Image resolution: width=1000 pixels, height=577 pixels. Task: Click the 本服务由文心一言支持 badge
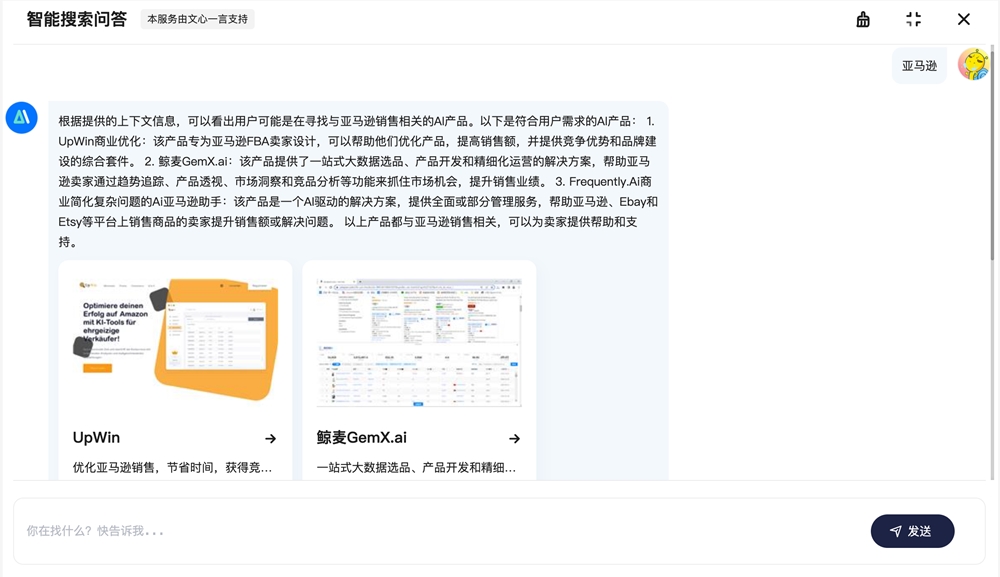pos(197,19)
